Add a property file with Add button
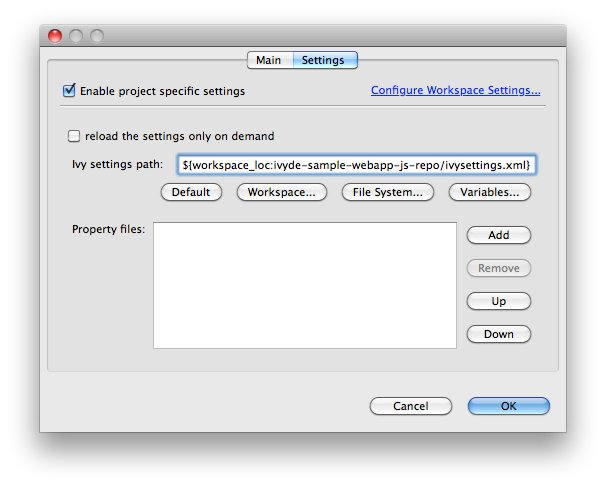The height and width of the screenshot is (487, 606). [x=498, y=235]
